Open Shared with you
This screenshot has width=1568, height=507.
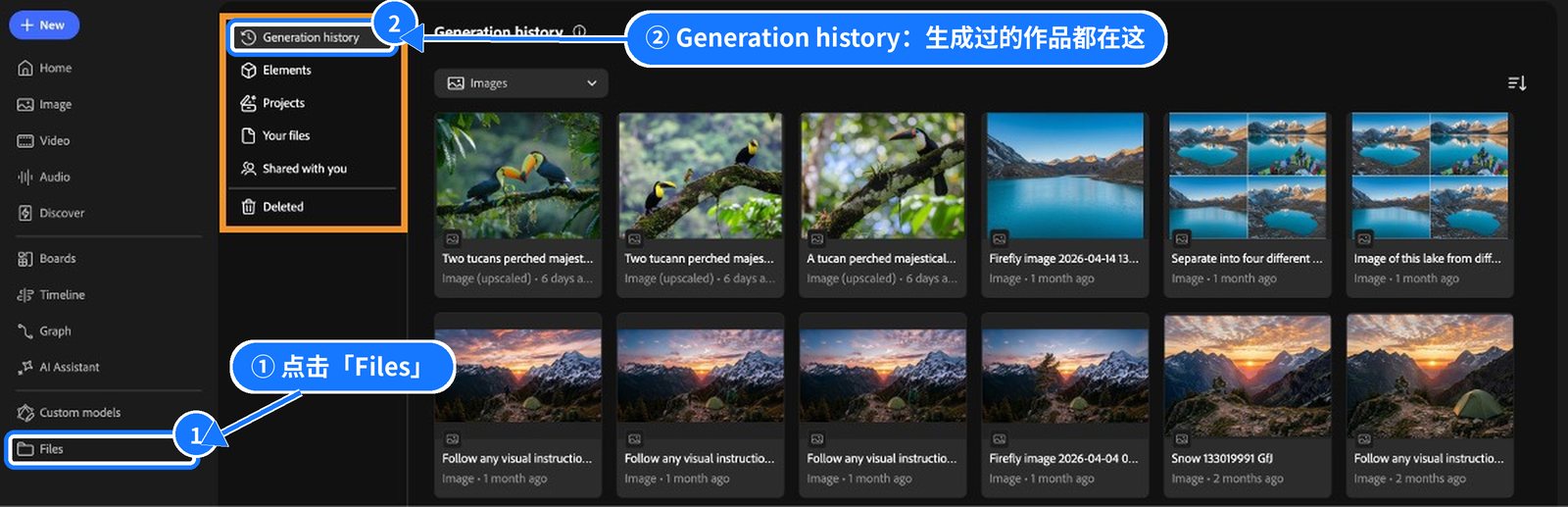point(294,169)
